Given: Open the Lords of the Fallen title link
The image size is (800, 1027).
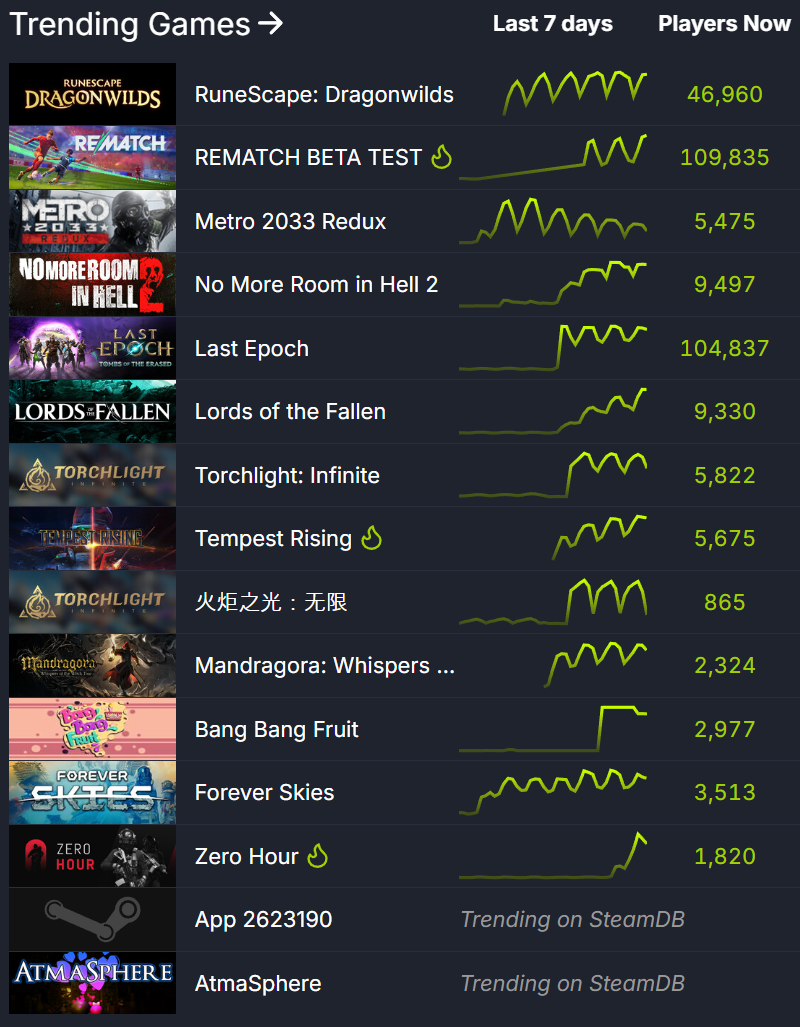Looking at the screenshot, I should (x=290, y=411).
